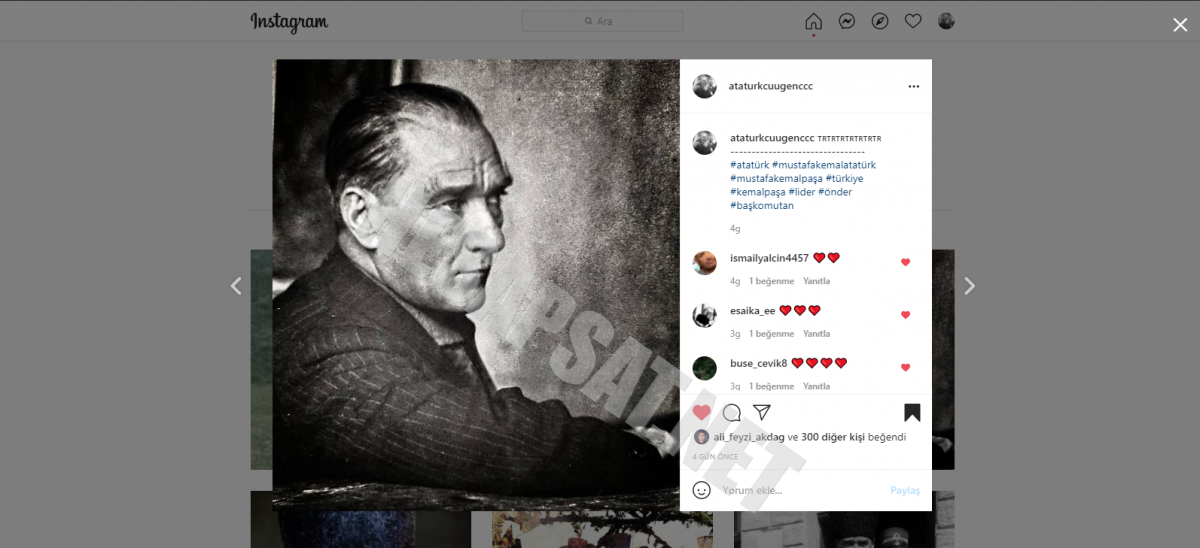Share post via paper plane icon
The height and width of the screenshot is (548, 1200).
click(x=762, y=412)
